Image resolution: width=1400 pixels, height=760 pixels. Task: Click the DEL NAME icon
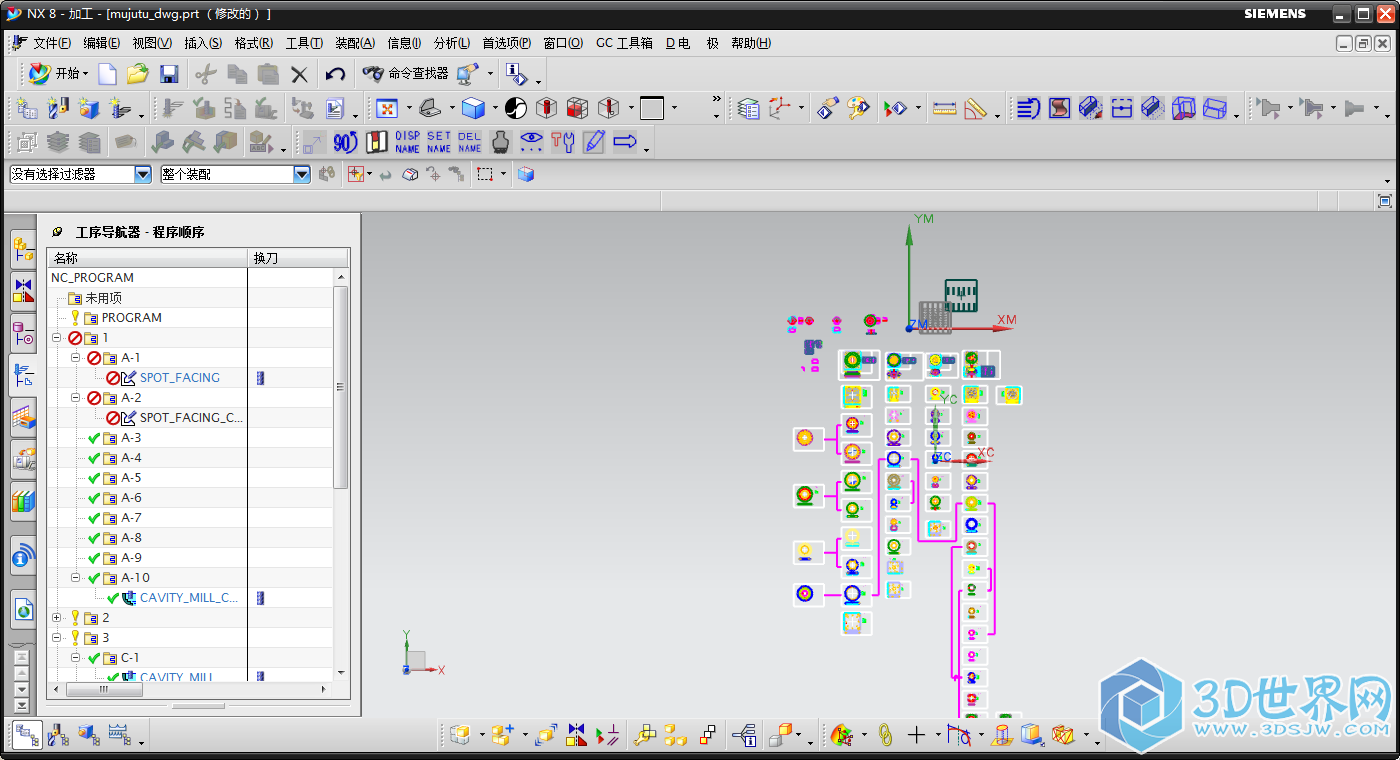pyautogui.click(x=470, y=142)
